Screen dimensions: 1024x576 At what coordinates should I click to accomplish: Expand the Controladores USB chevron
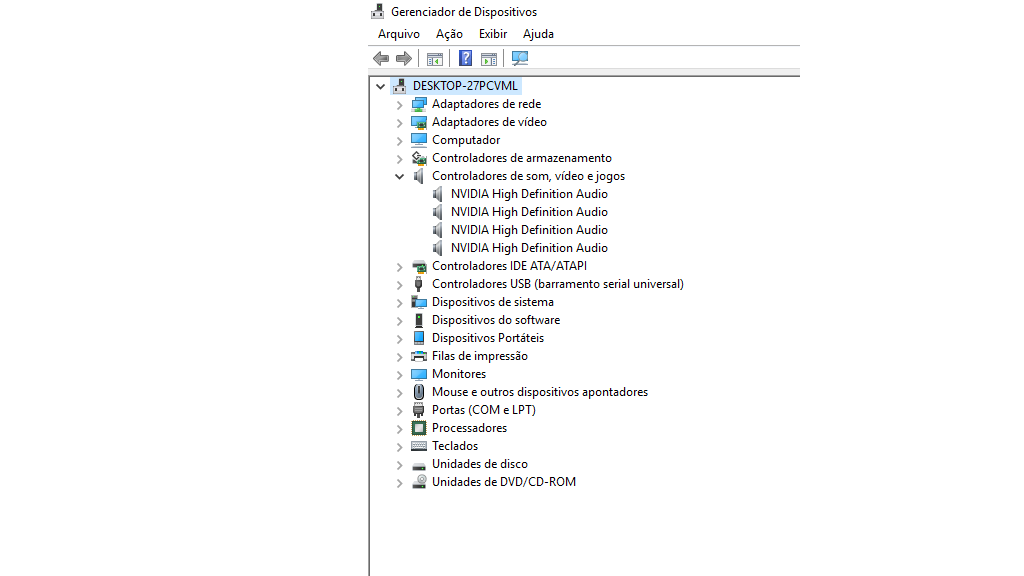tap(399, 284)
